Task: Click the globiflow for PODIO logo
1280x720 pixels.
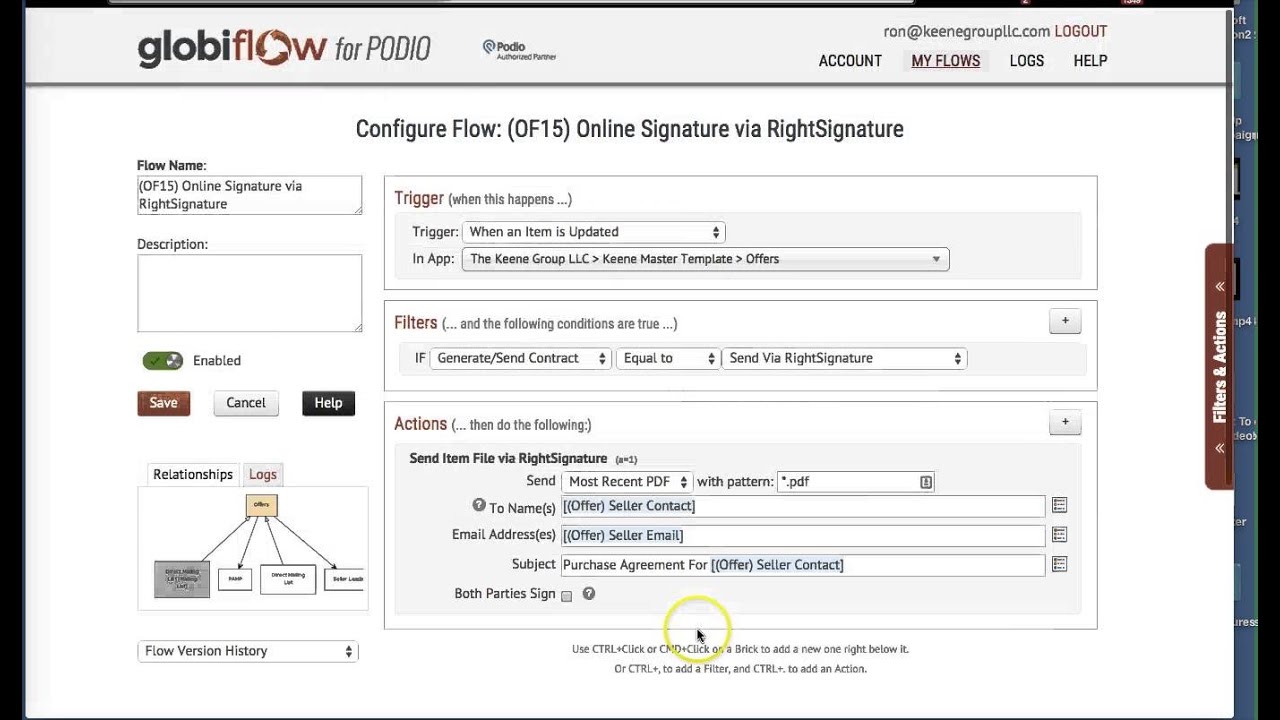Action: pos(284,48)
